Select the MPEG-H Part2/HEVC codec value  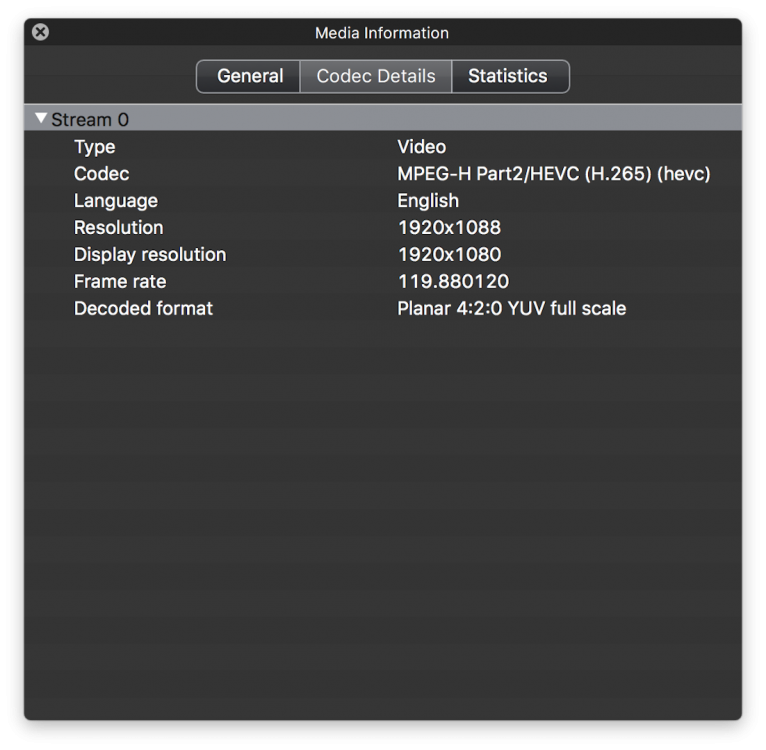(x=553, y=174)
